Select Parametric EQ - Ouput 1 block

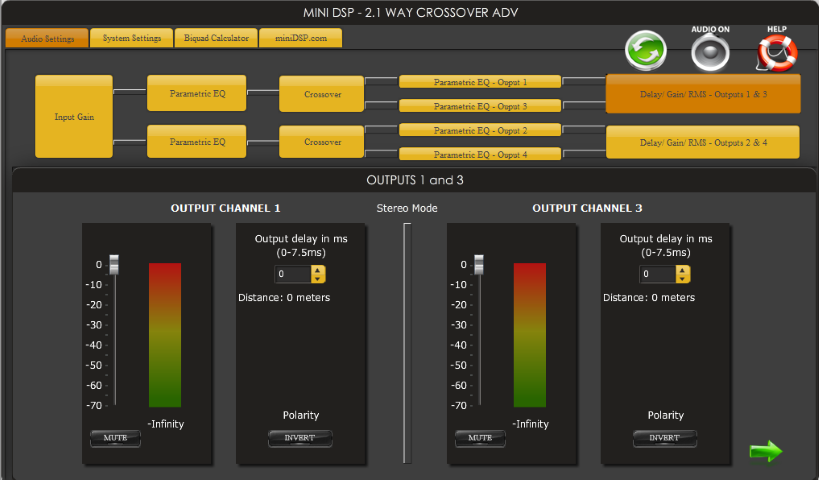(x=480, y=82)
